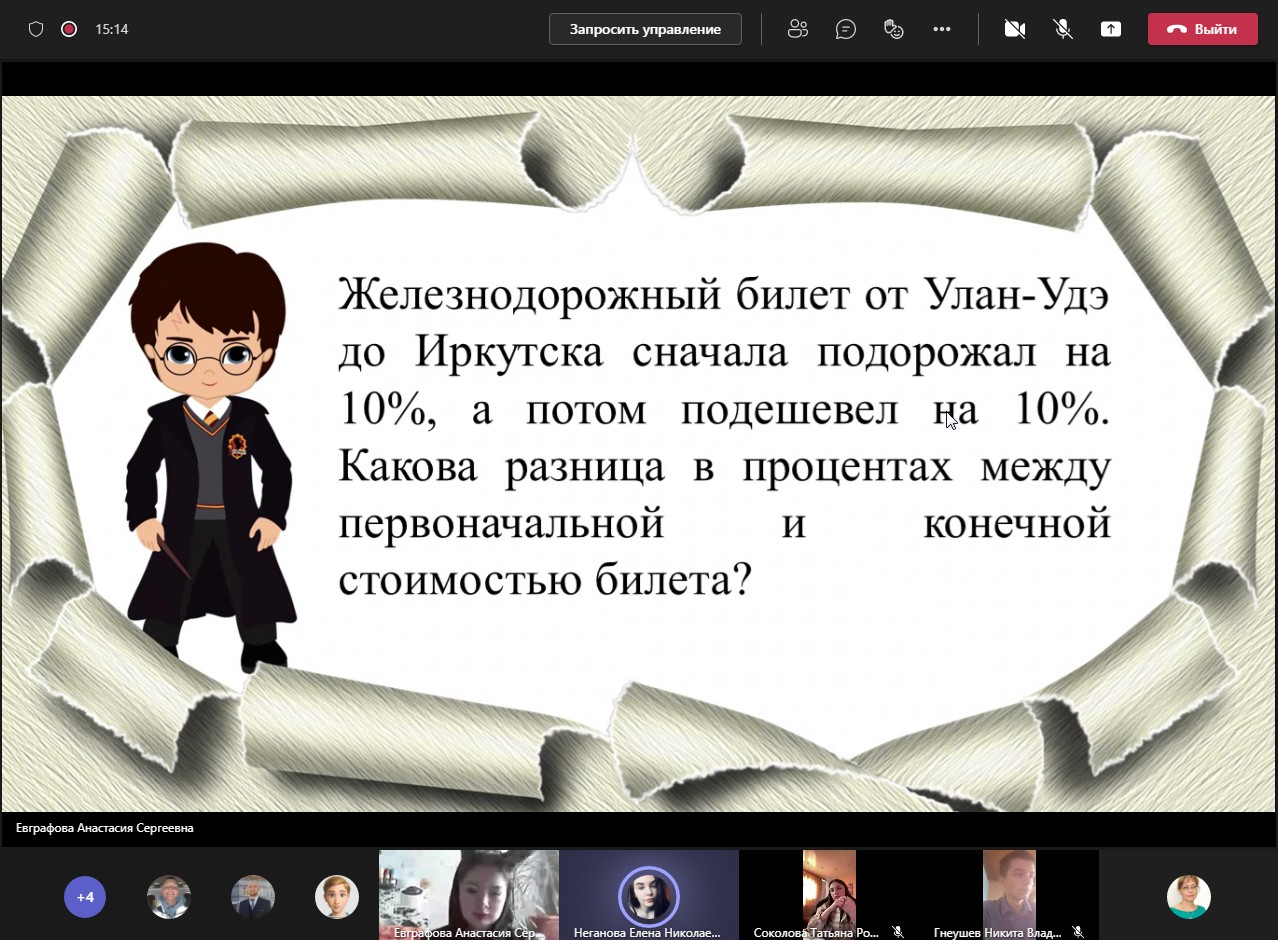Select Евграфова Анастасия video tile
1278x940 pixels.
tap(468, 894)
